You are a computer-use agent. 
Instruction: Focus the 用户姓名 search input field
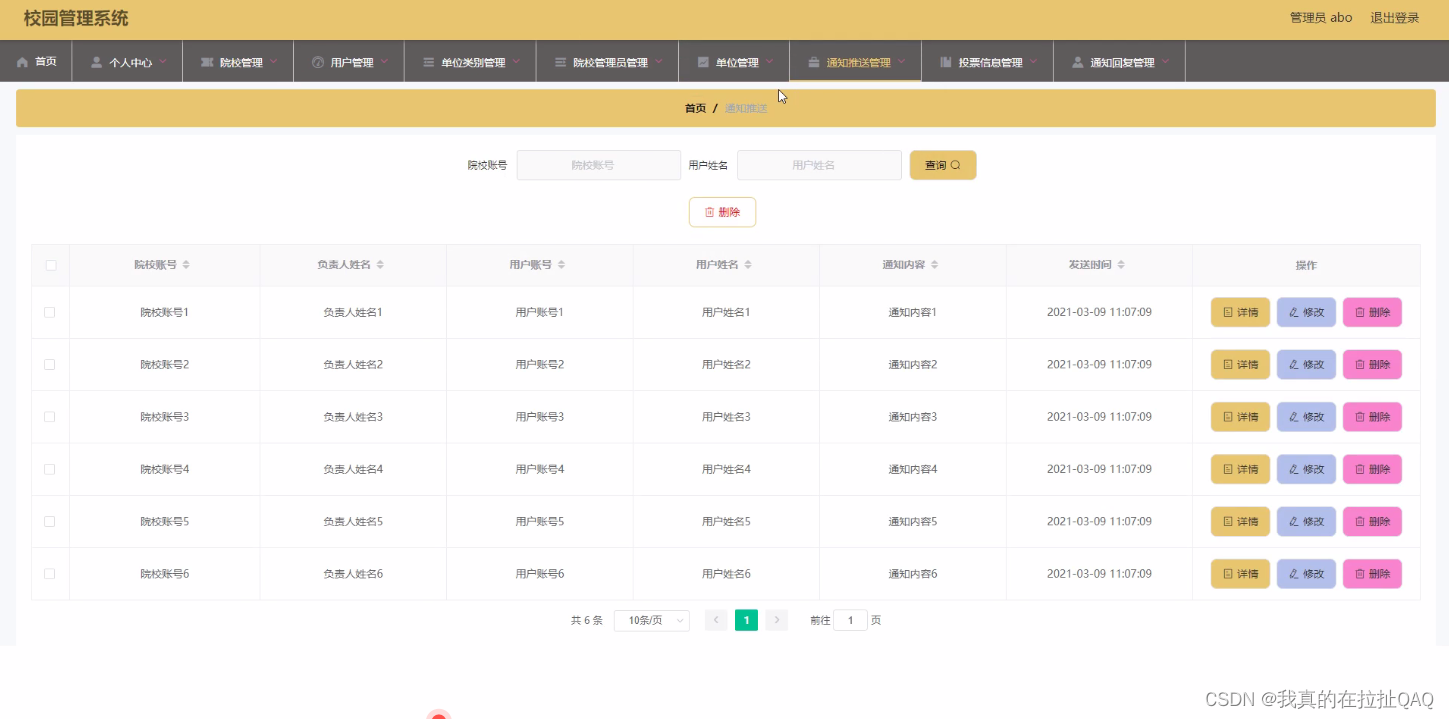pos(819,165)
